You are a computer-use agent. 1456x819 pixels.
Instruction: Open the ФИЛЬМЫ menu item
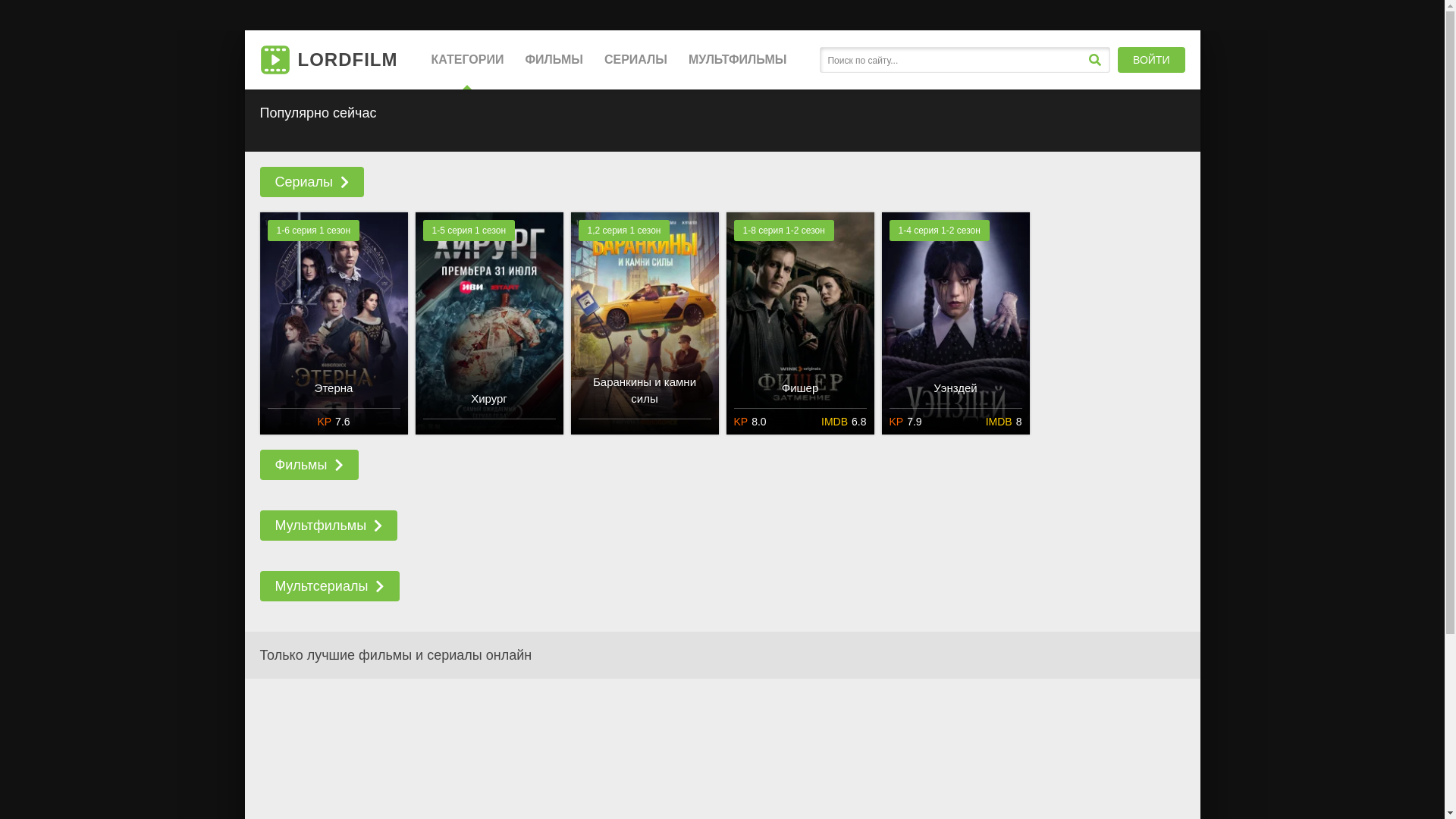pos(554,60)
